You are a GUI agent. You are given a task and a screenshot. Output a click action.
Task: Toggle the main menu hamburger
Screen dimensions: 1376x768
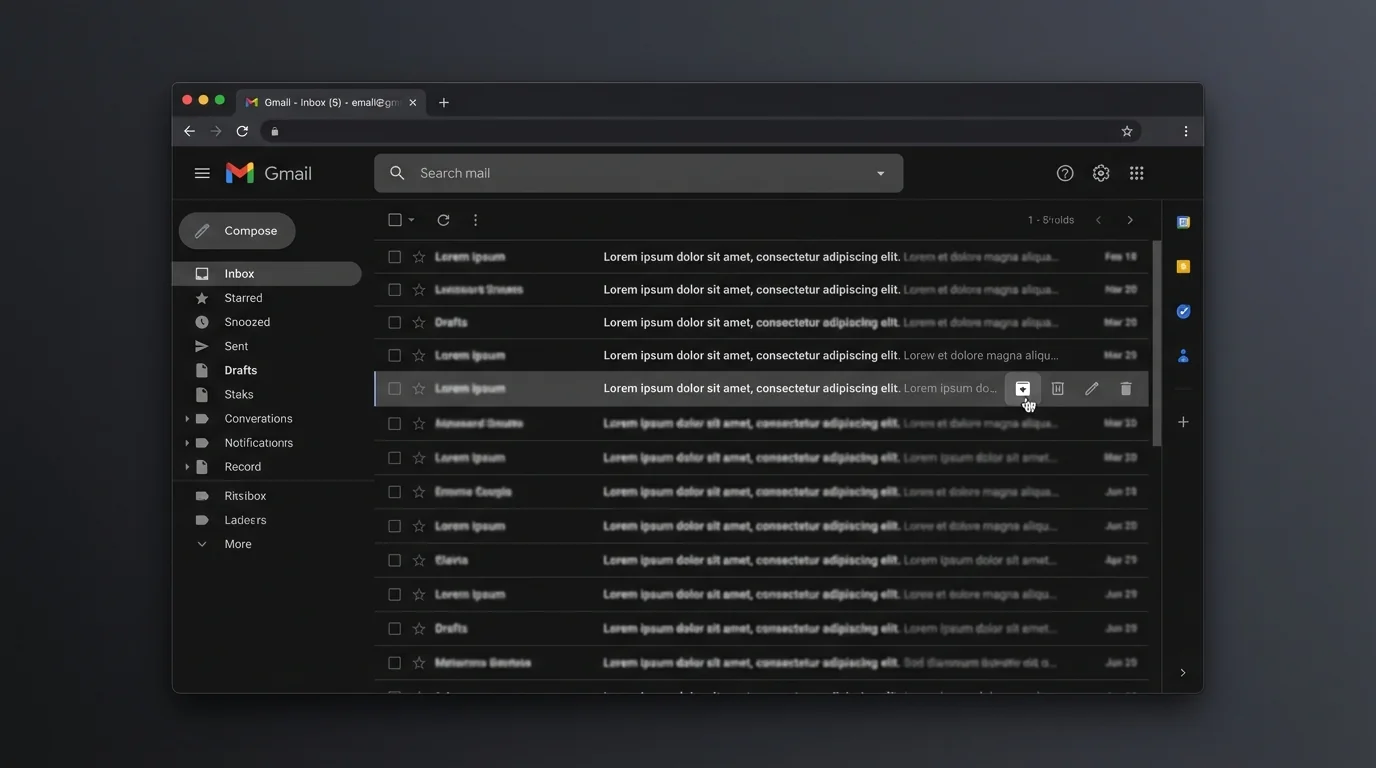click(x=202, y=173)
